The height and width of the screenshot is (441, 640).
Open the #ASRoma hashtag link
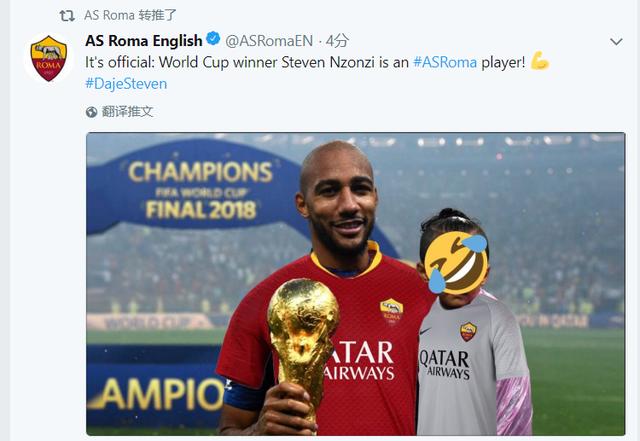coord(445,62)
